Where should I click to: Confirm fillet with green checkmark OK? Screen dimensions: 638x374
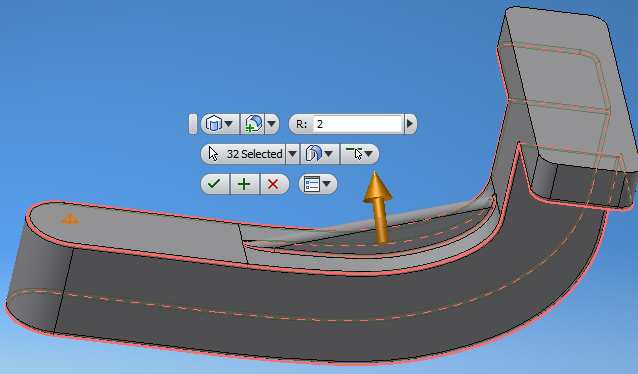[214, 184]
